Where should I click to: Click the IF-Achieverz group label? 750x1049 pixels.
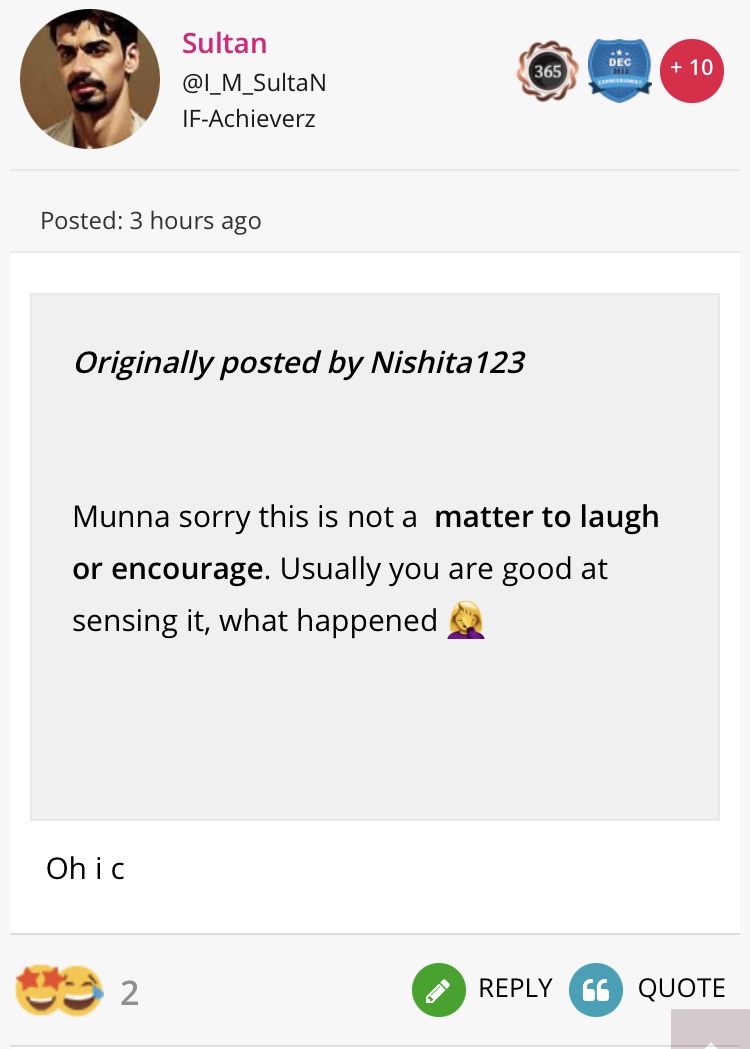248,120
